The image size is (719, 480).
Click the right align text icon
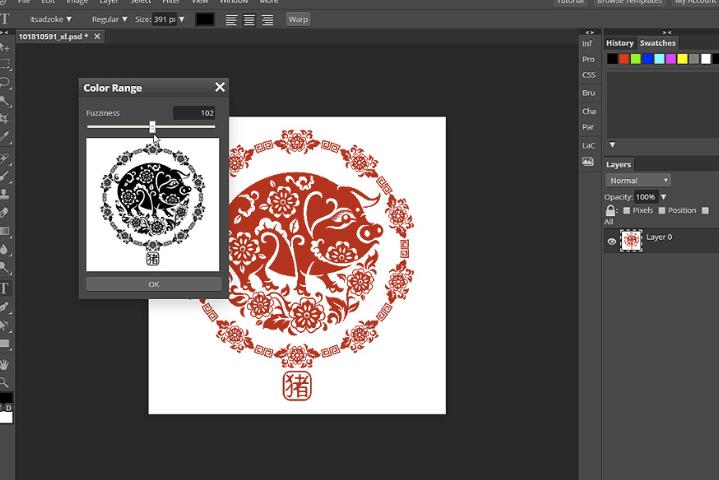click(267, 19)
